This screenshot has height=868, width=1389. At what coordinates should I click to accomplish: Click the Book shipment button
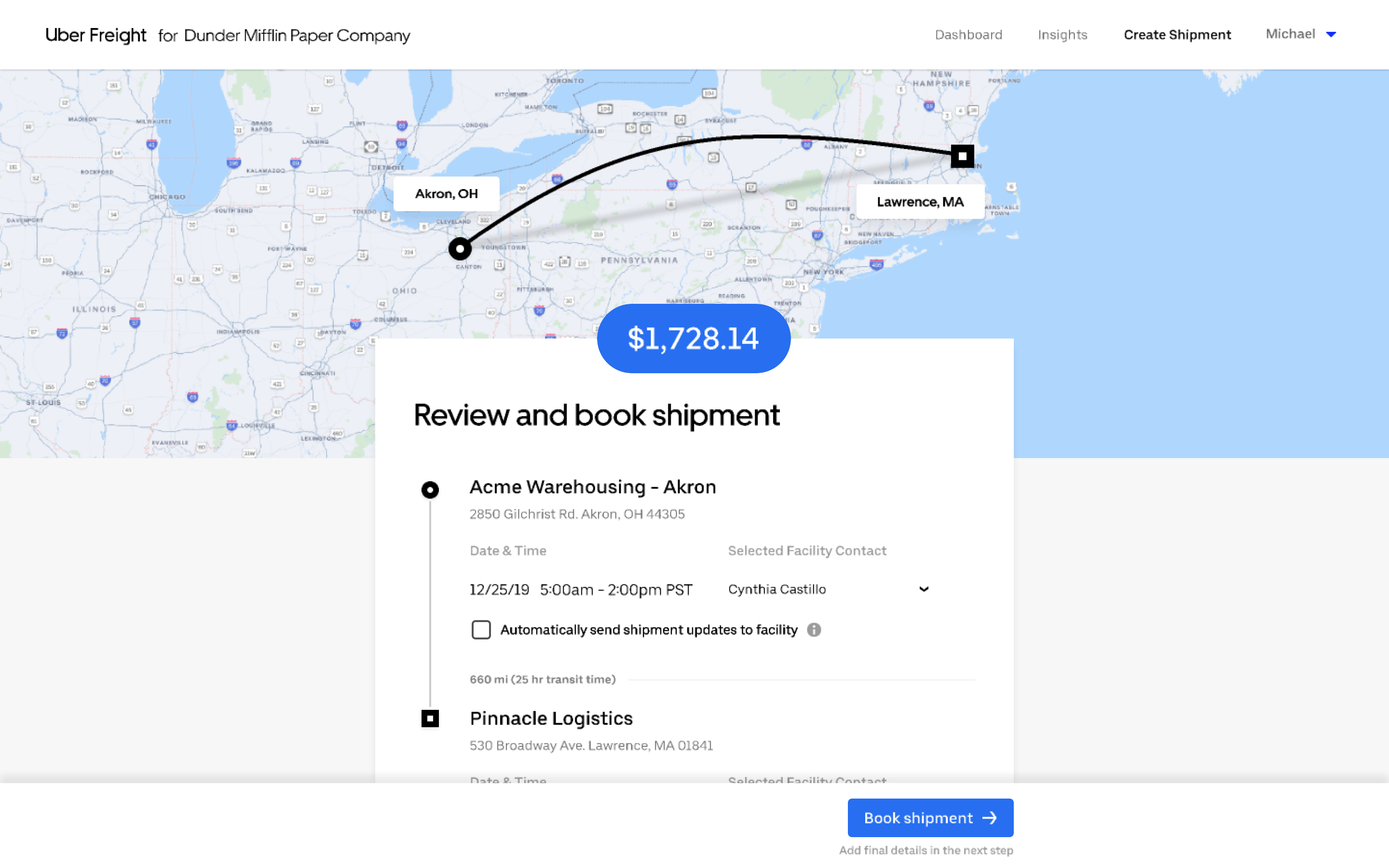930,817
